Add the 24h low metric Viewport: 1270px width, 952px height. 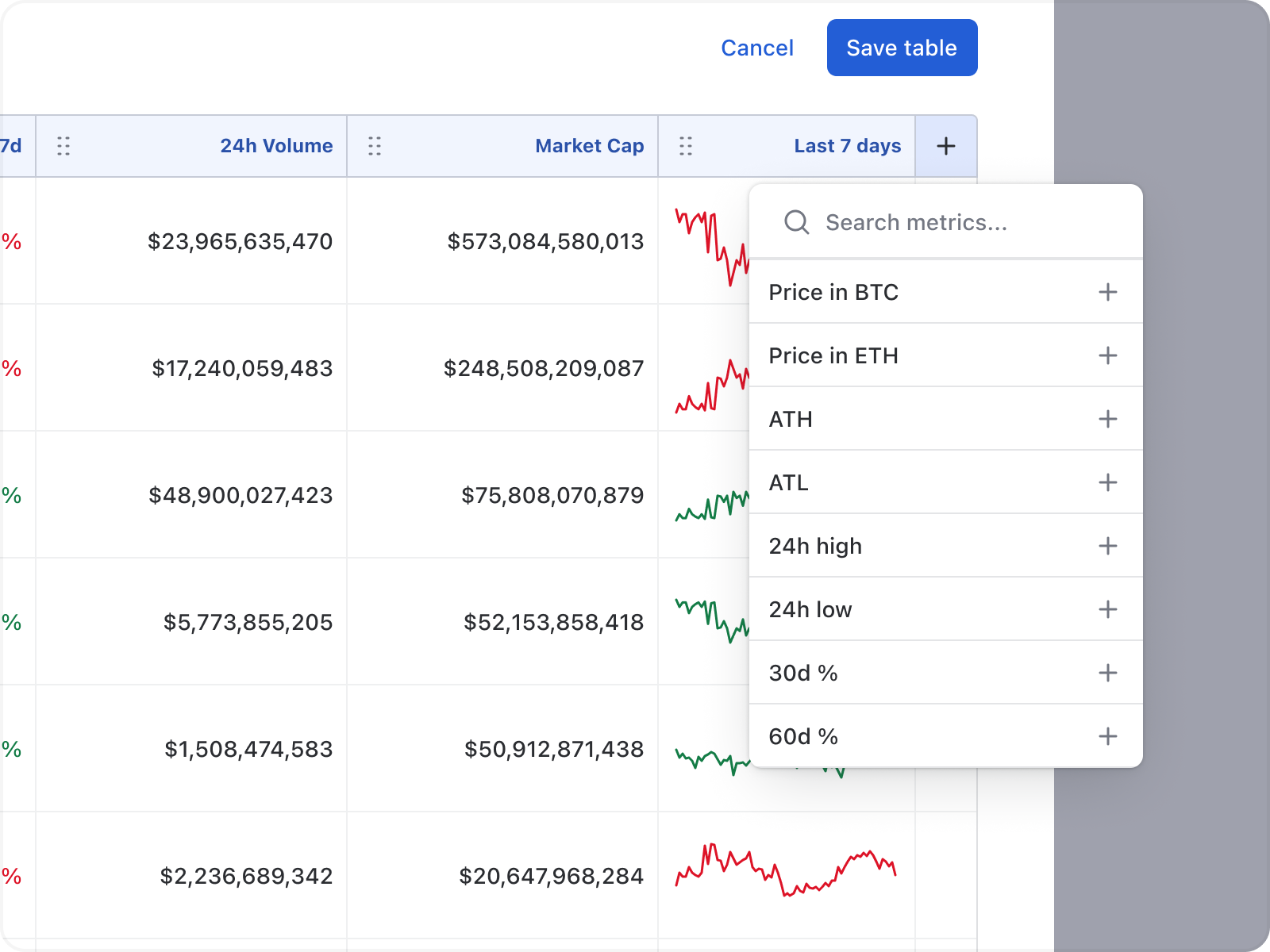[1108, 609]
